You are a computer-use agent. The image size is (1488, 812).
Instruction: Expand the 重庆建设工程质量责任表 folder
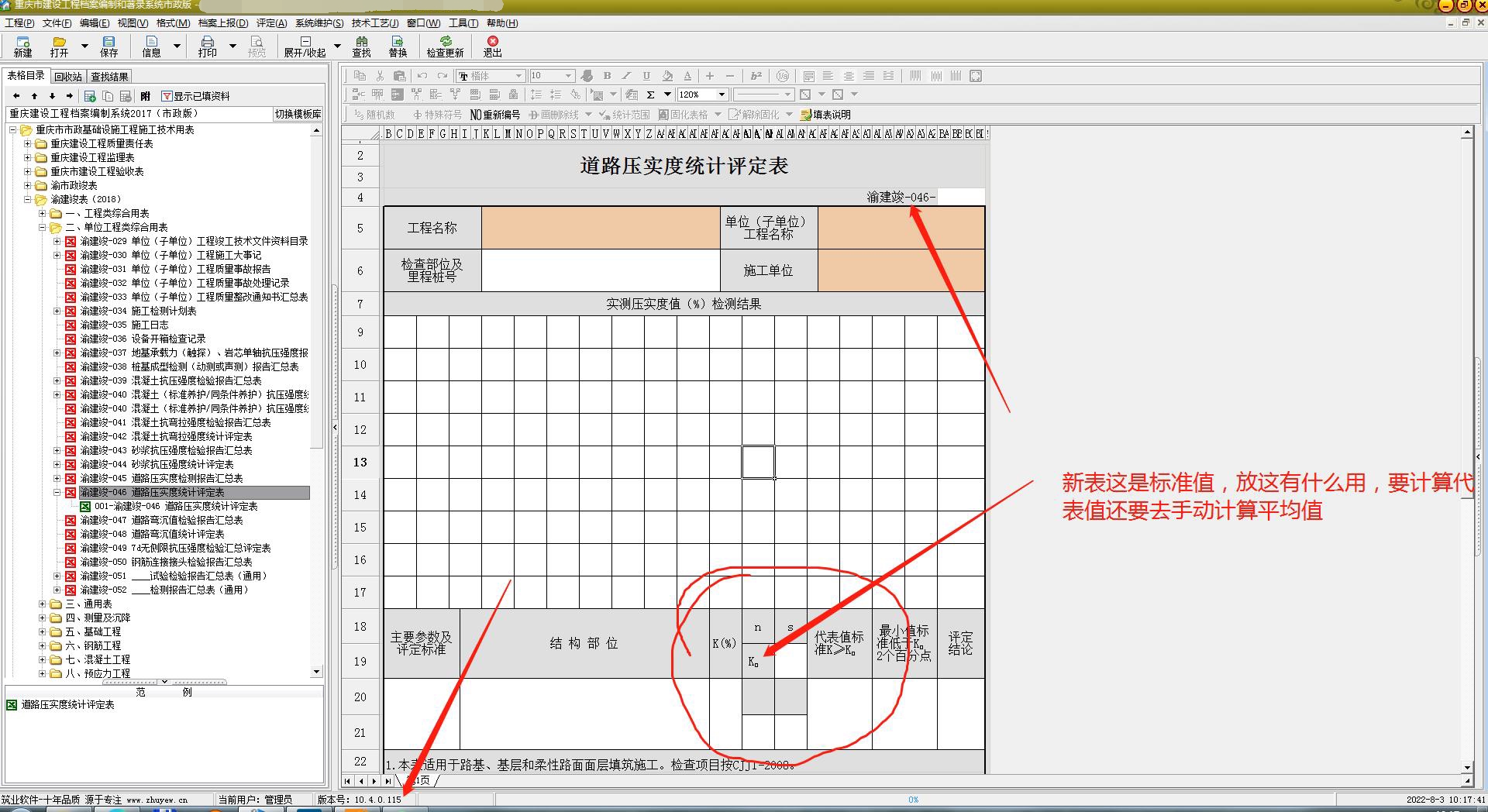[28, 143]
